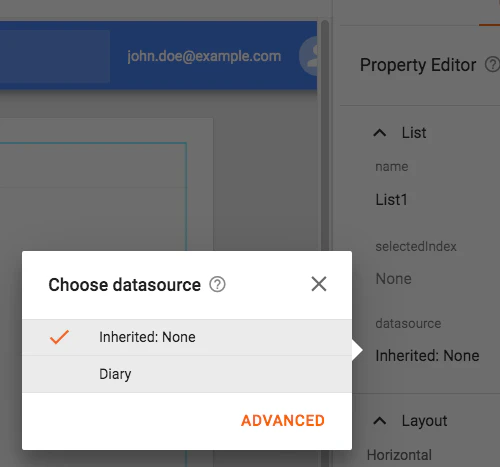Click the orange checkmark next to Inherited: None
The width and height of the screenshot is (500, 467).
pyautogui.click(x=59, y=337)
